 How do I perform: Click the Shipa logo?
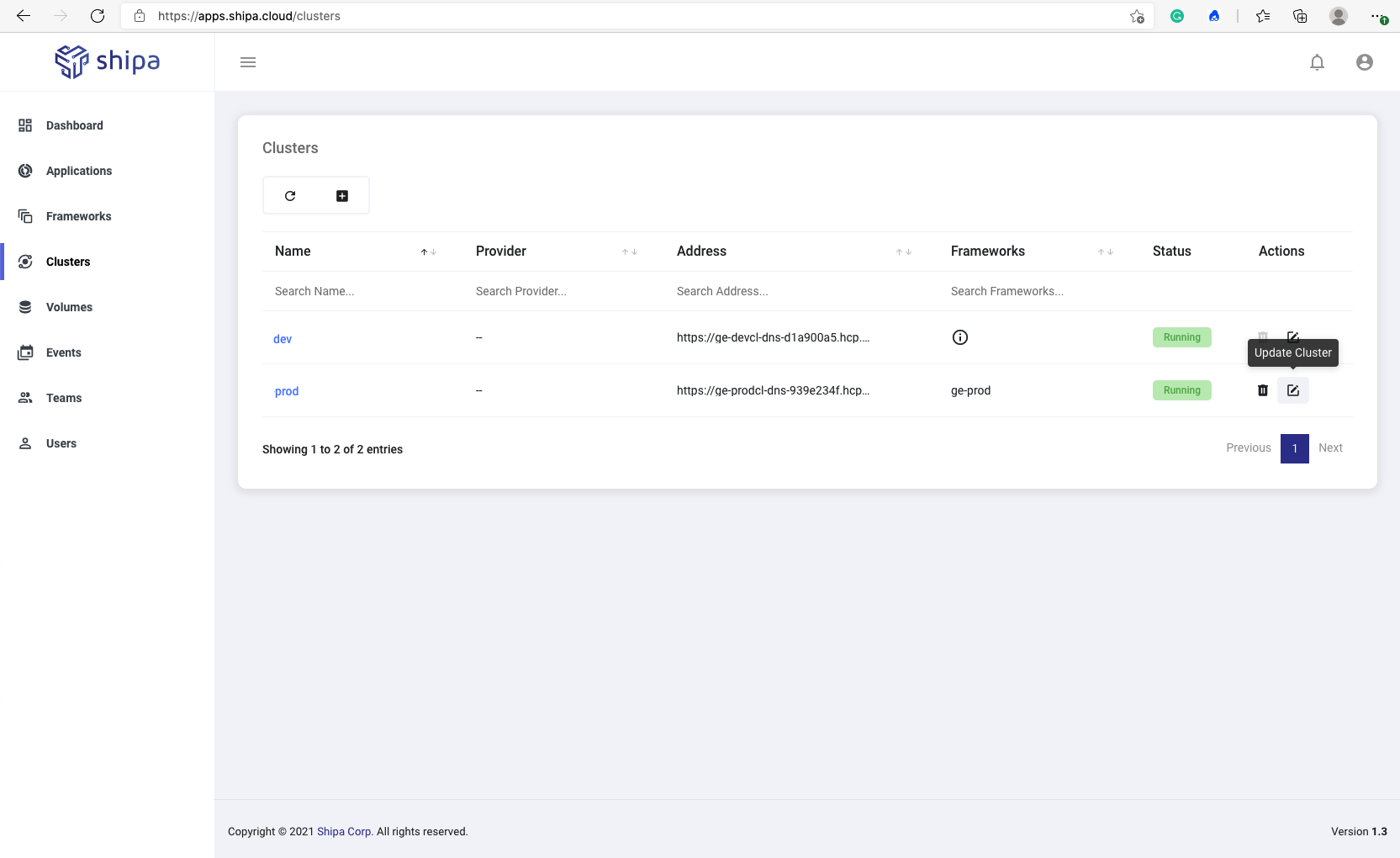(108, 61)
